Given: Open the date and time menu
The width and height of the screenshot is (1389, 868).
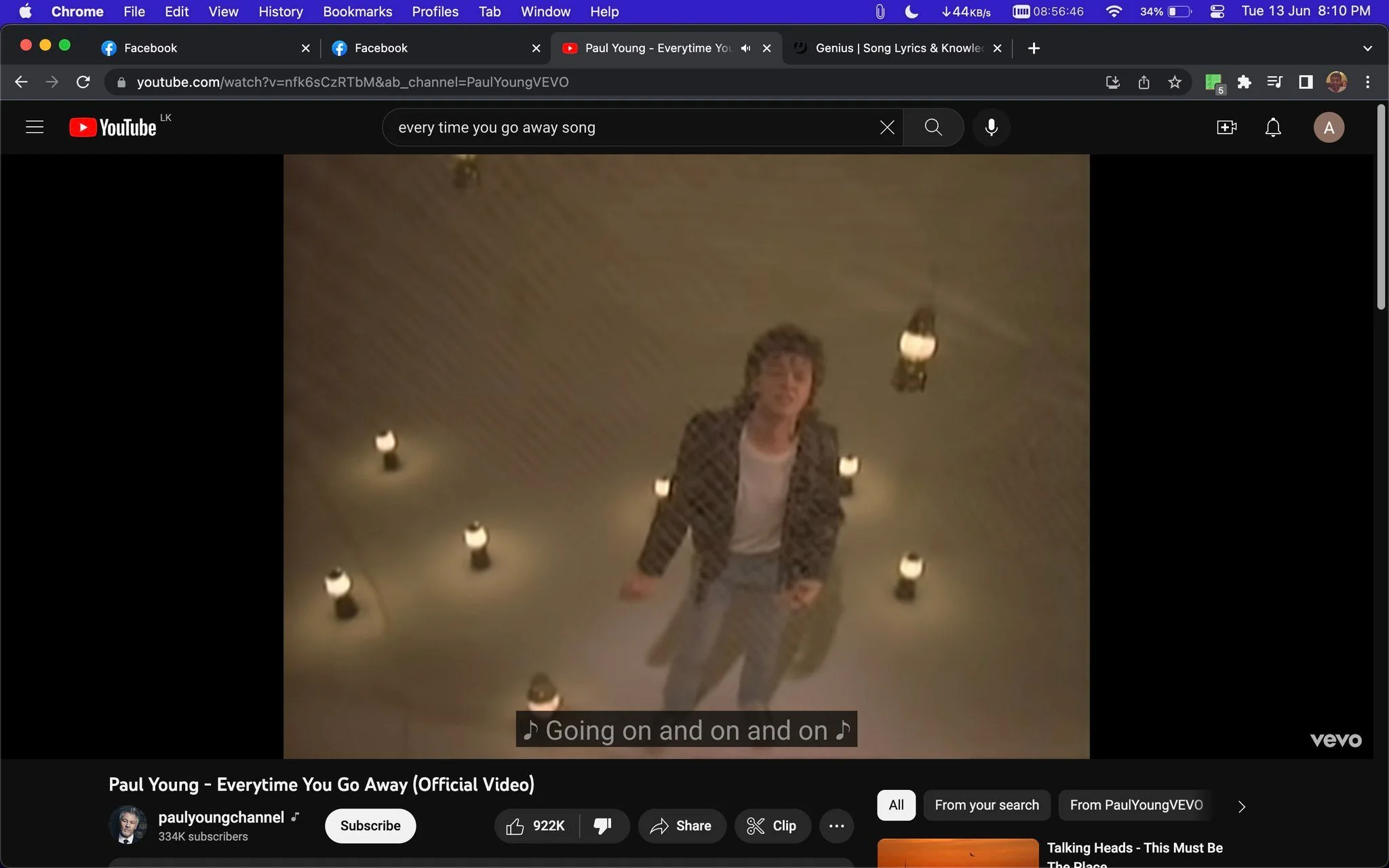Looking at the screenshot, I should coord(1306,12).
